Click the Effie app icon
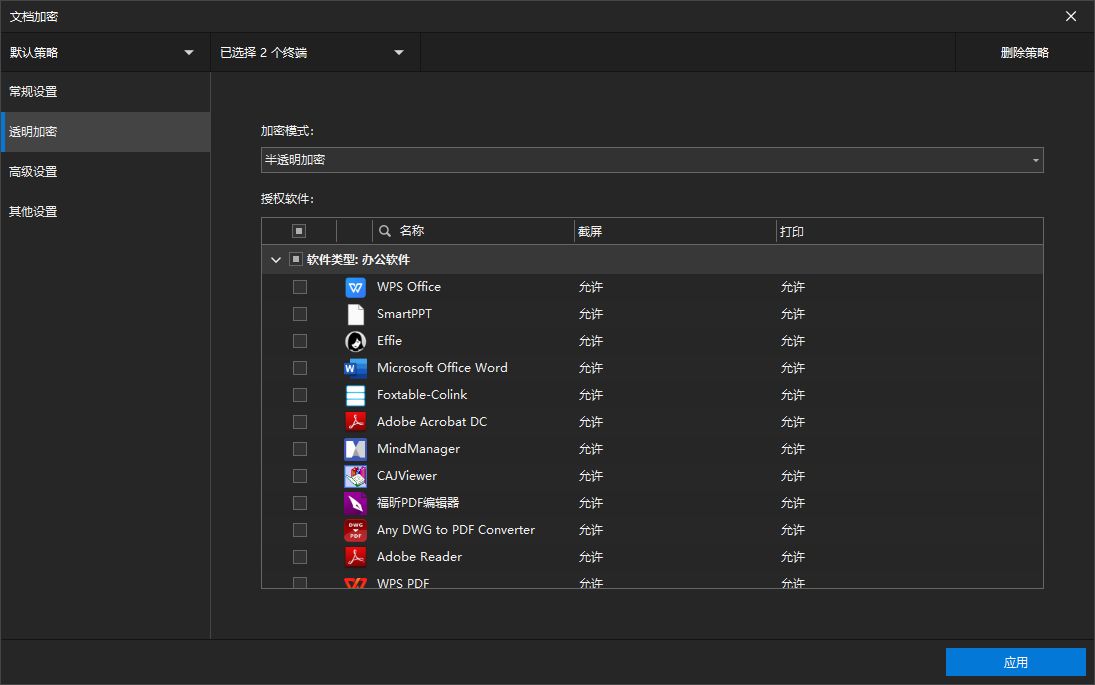Image resolution: width=1095 pixels, height=685 pixels. [355, 341]
